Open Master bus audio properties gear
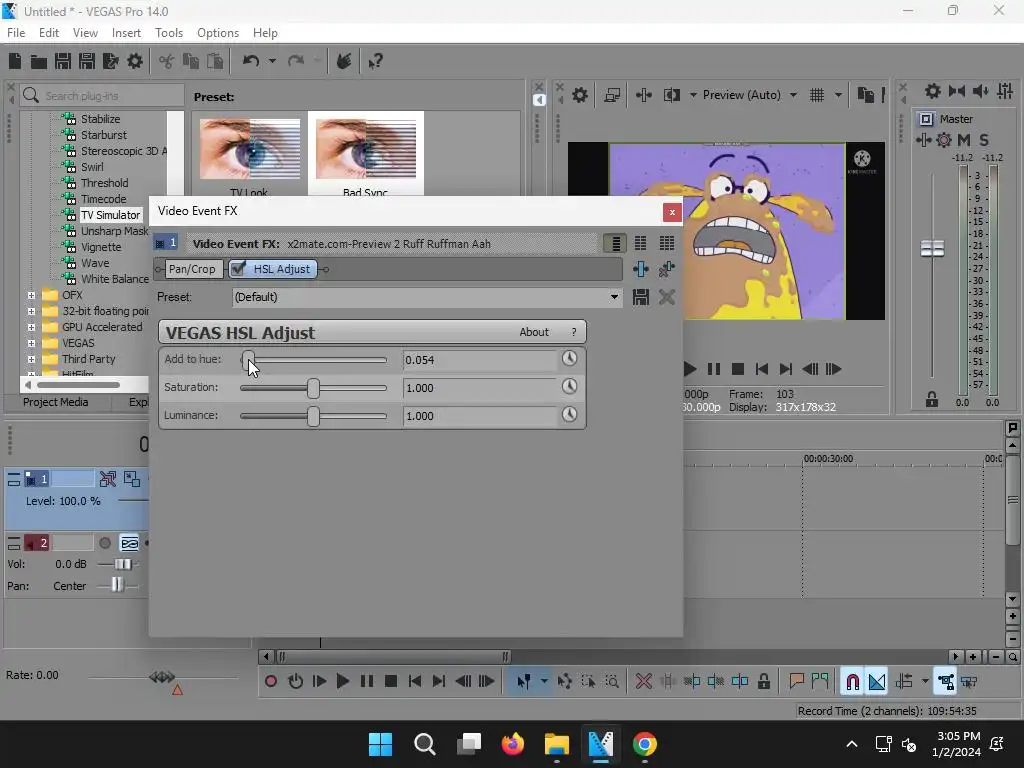The image size is (1024, 768). 933,91
